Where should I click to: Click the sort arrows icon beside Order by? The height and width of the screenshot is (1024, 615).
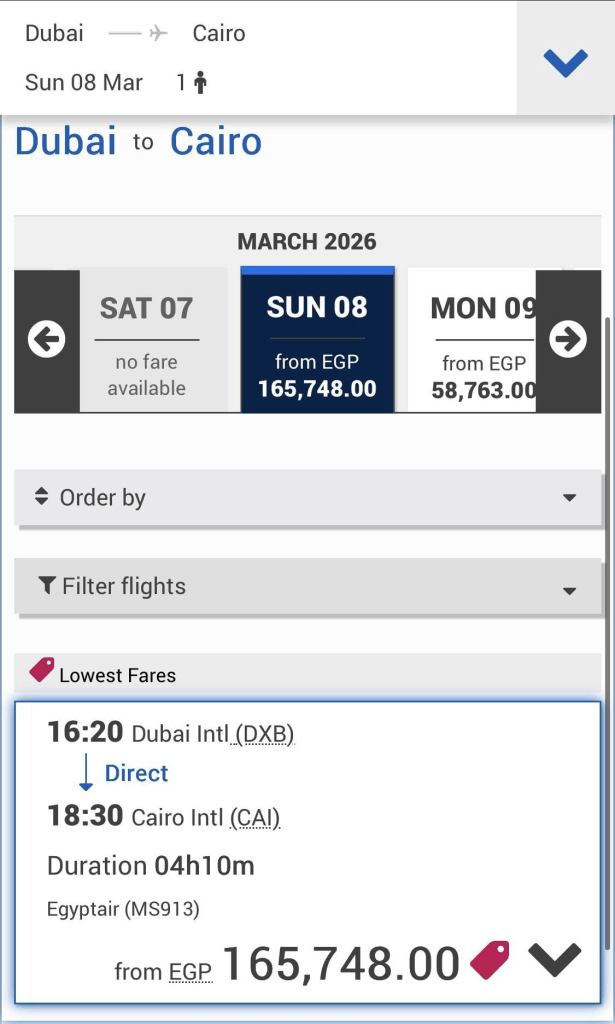tap(41, 496)
